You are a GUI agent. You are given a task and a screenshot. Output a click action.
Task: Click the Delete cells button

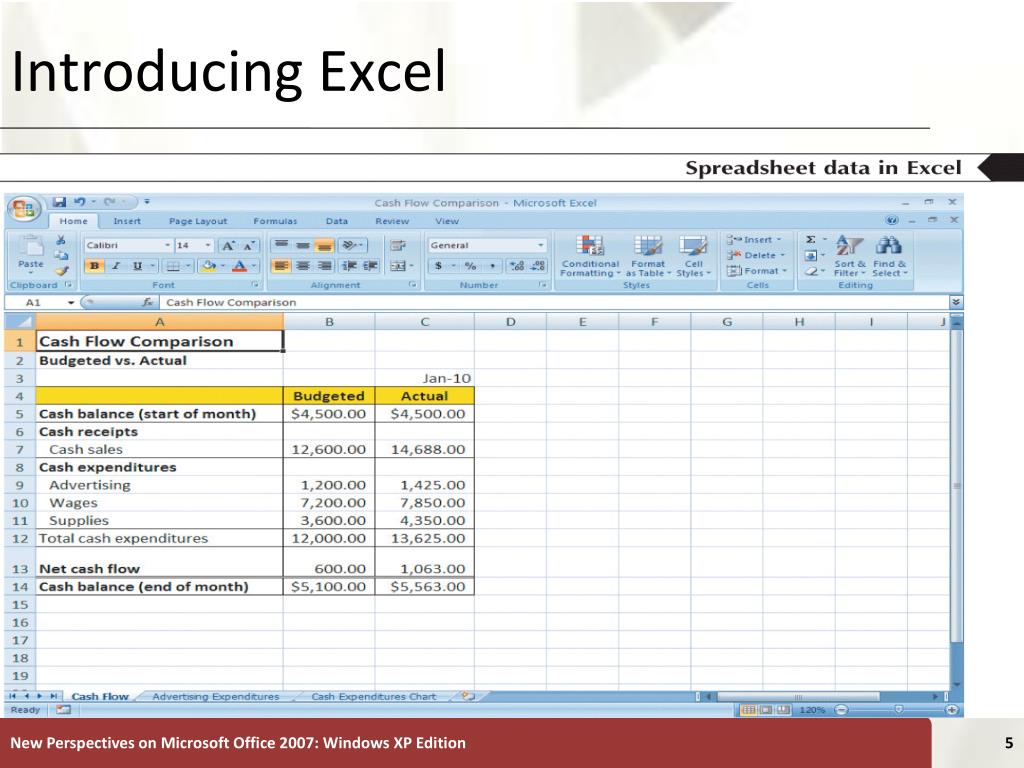click(x=757, y=255)
